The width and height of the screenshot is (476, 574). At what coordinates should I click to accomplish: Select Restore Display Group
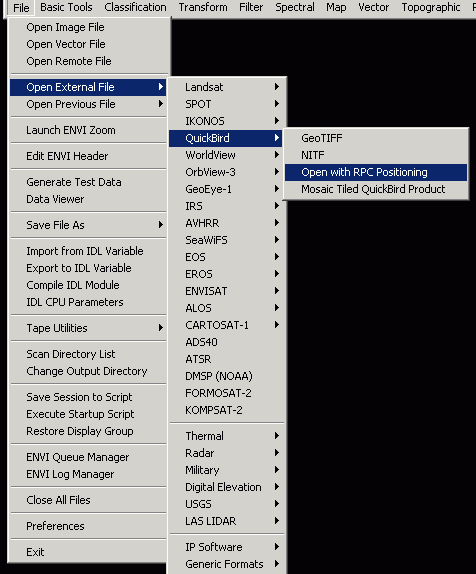pyautogui.click(x=88, y=431)
